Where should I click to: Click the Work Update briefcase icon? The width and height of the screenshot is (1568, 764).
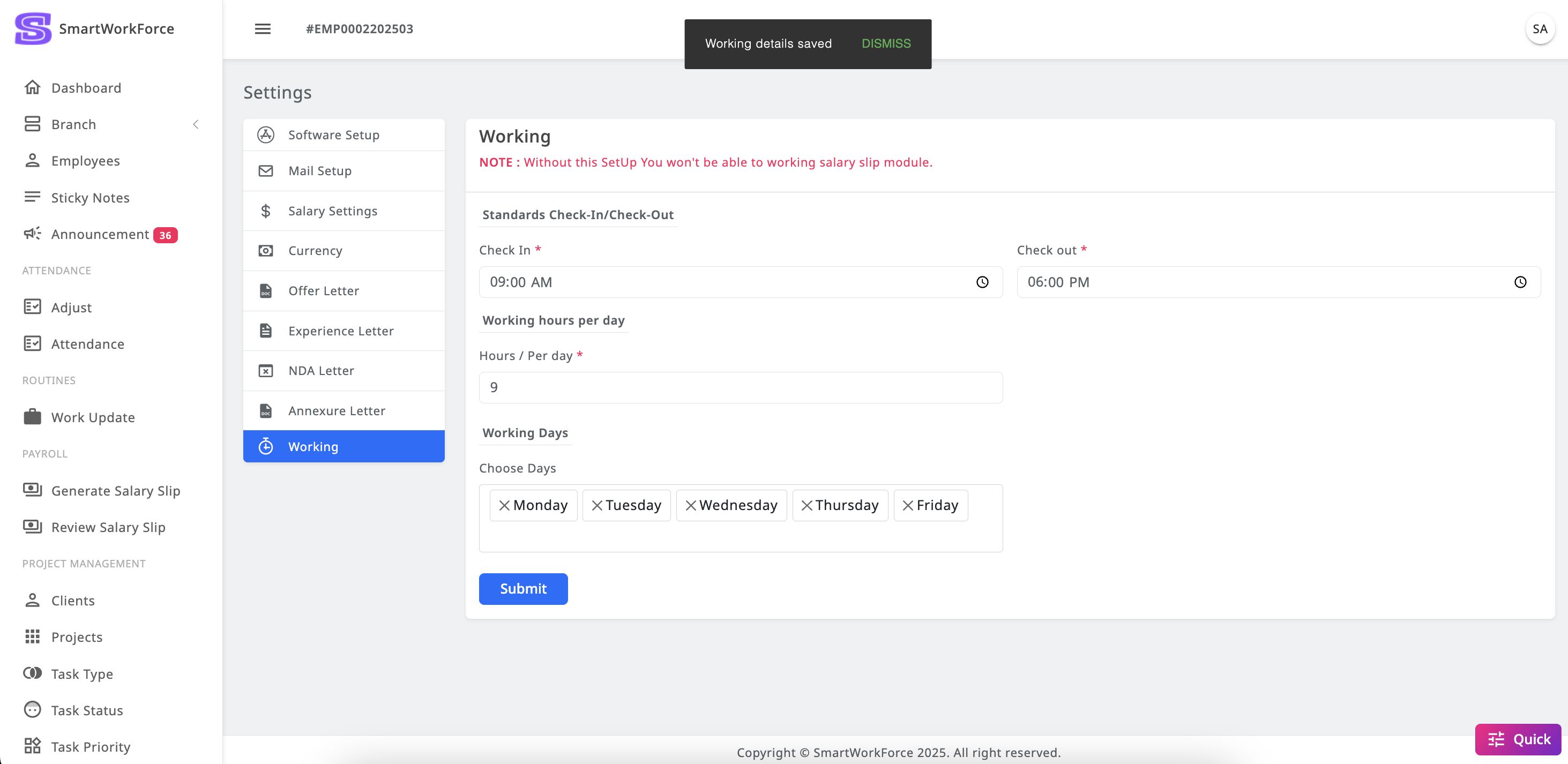(x=32, y=417)
